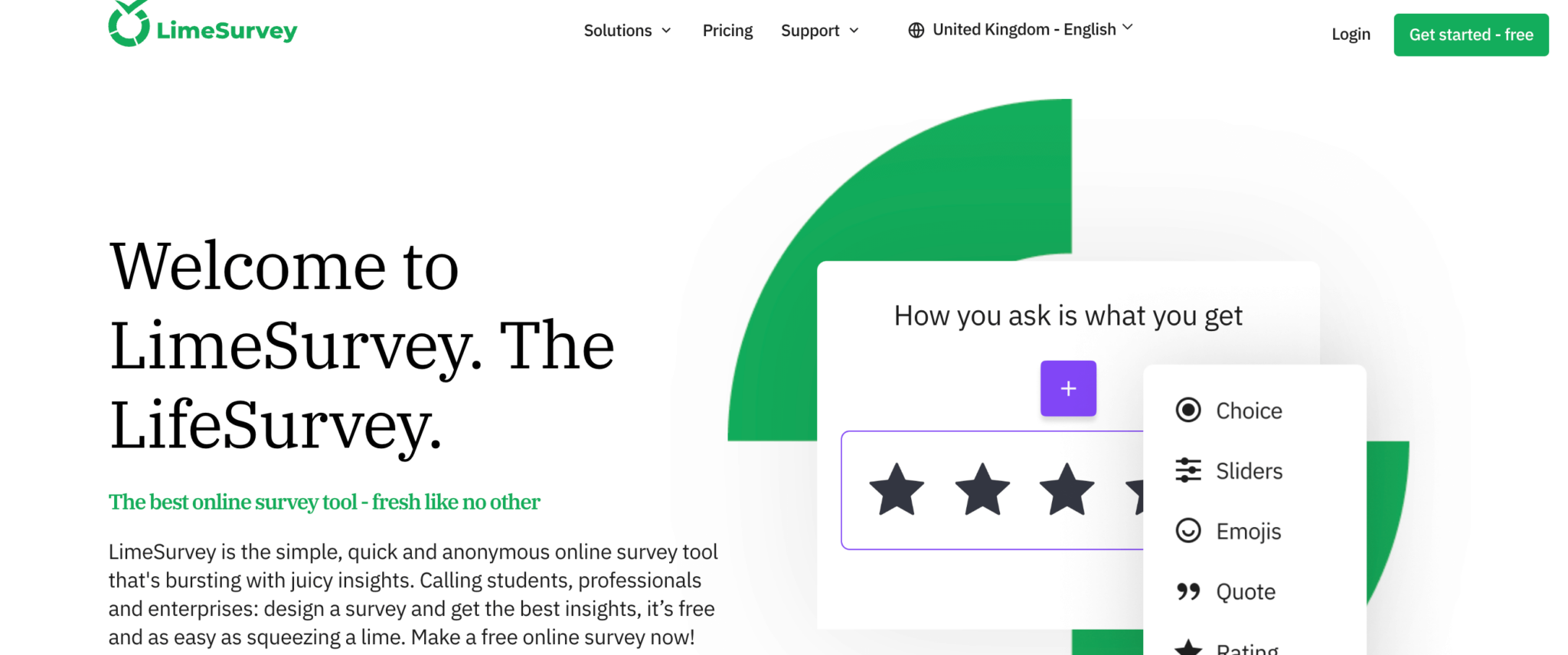This screenshot has height=655, width=1568.
Task: Select the Choice question type icon
Action: pyautogui.click(x=1187, y=410)
